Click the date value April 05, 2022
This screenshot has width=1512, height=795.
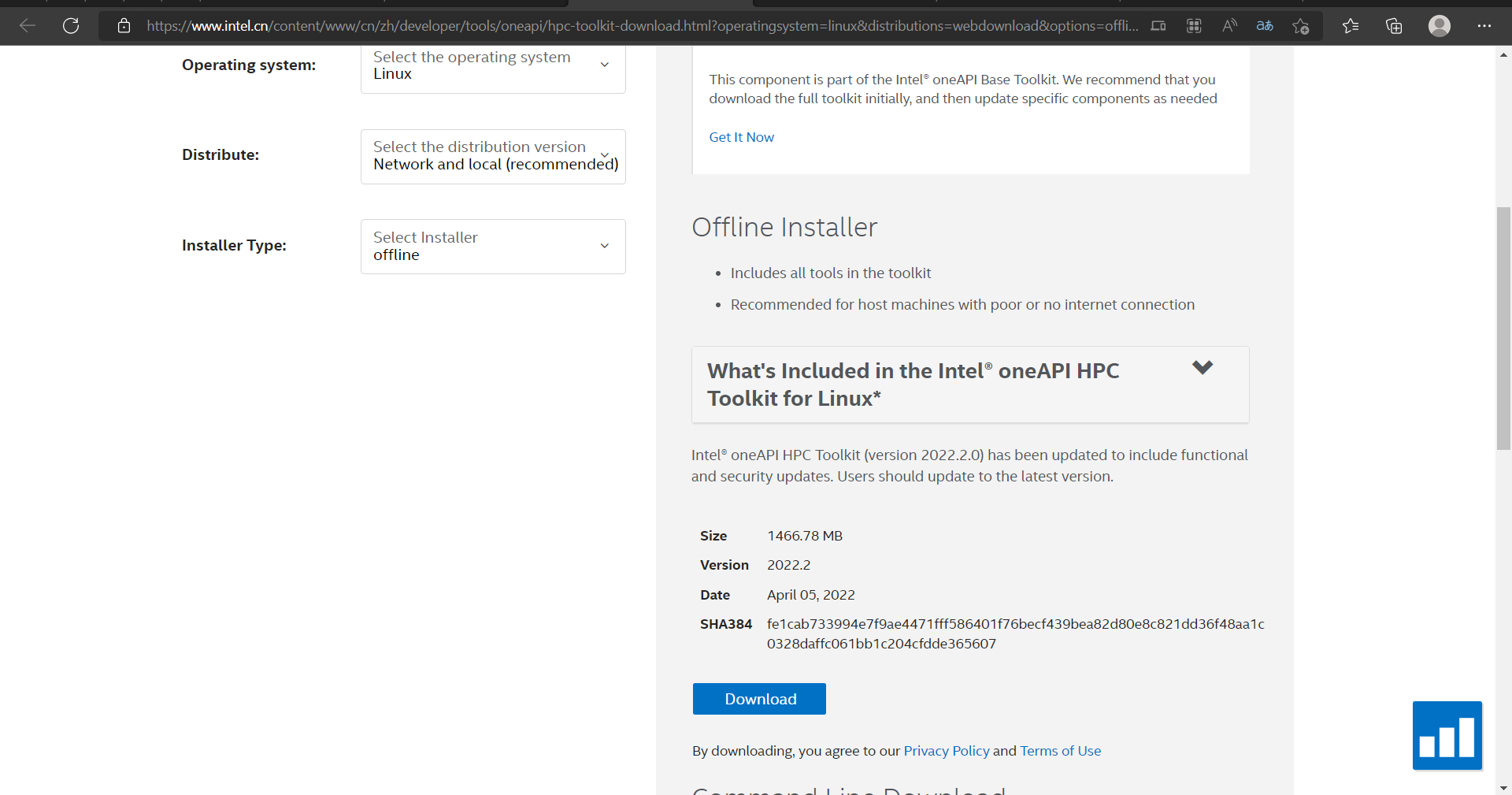(x=811, y=595)
